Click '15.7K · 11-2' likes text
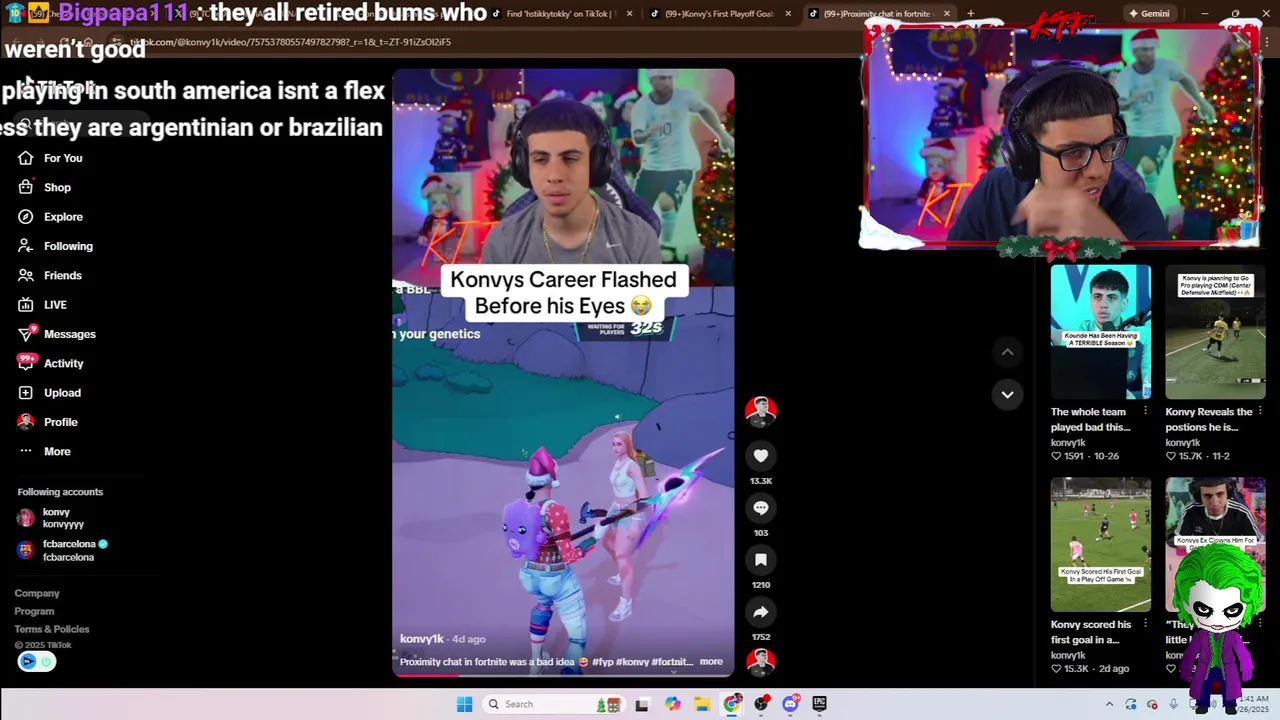The width and height of the screenshot is (1280, 720). [1197, 456]
